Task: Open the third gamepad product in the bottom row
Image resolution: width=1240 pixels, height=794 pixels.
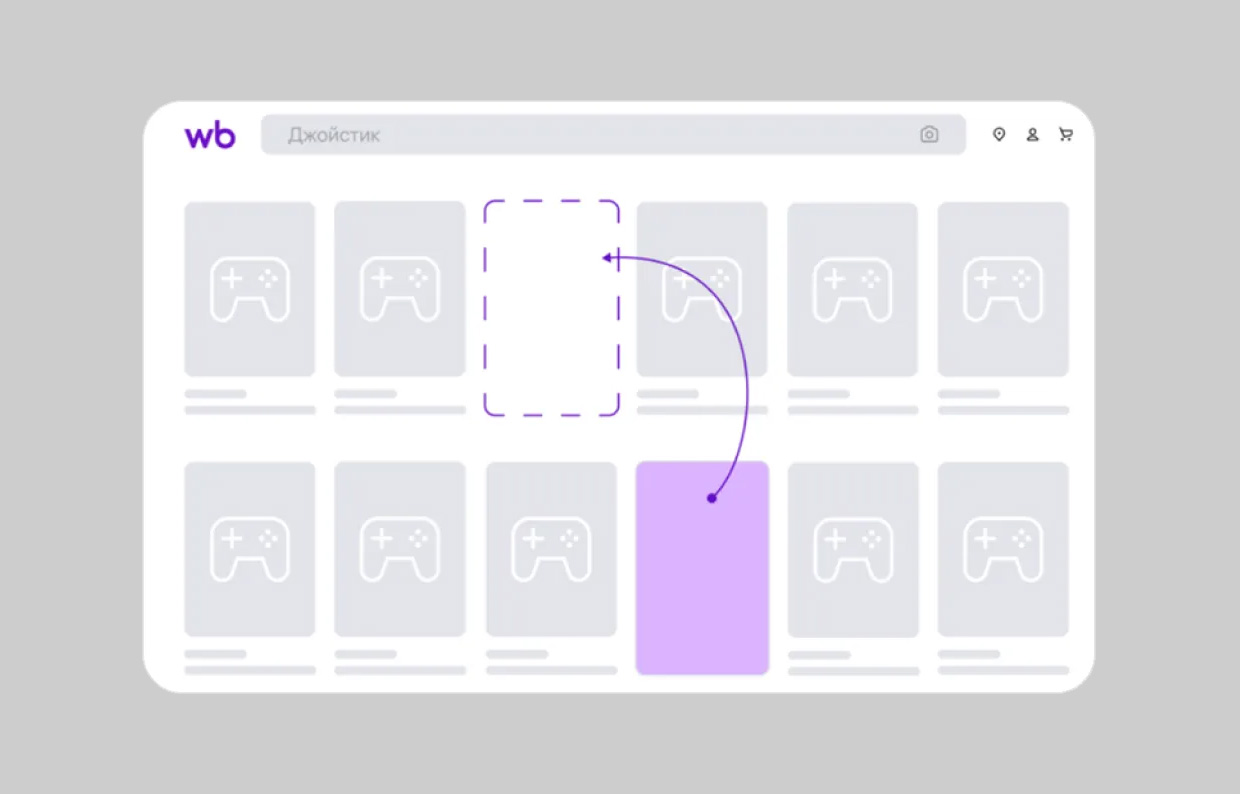Action: coord(551,549)
